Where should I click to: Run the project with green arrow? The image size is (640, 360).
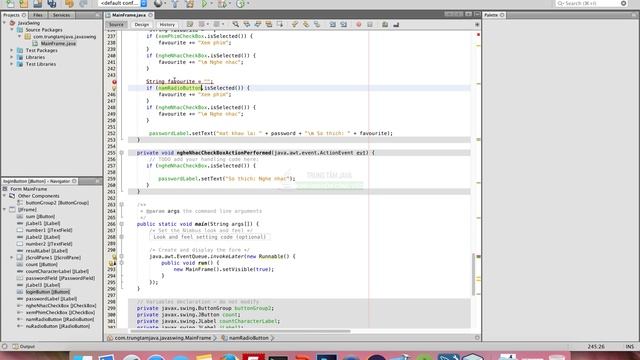(204, 4)
